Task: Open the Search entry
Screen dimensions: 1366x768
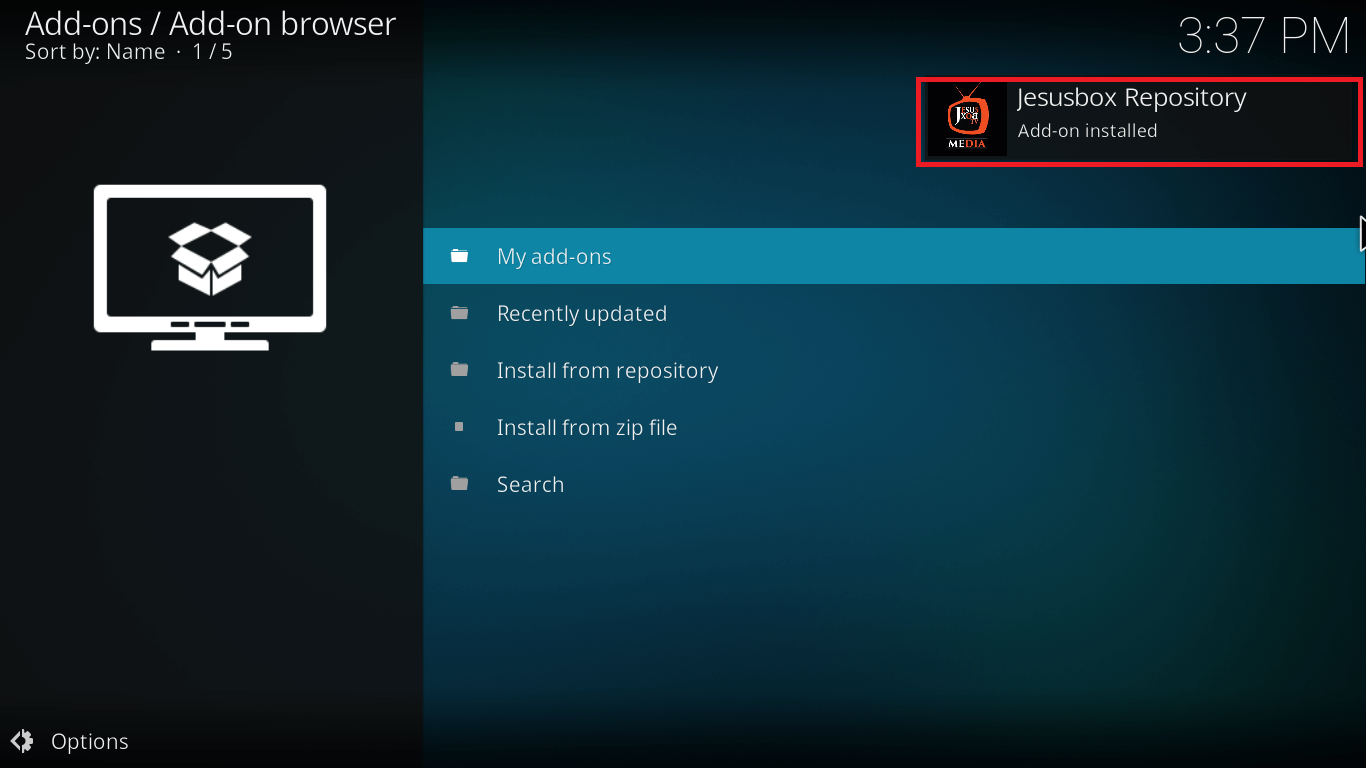Action: click(x=894, y=484)
